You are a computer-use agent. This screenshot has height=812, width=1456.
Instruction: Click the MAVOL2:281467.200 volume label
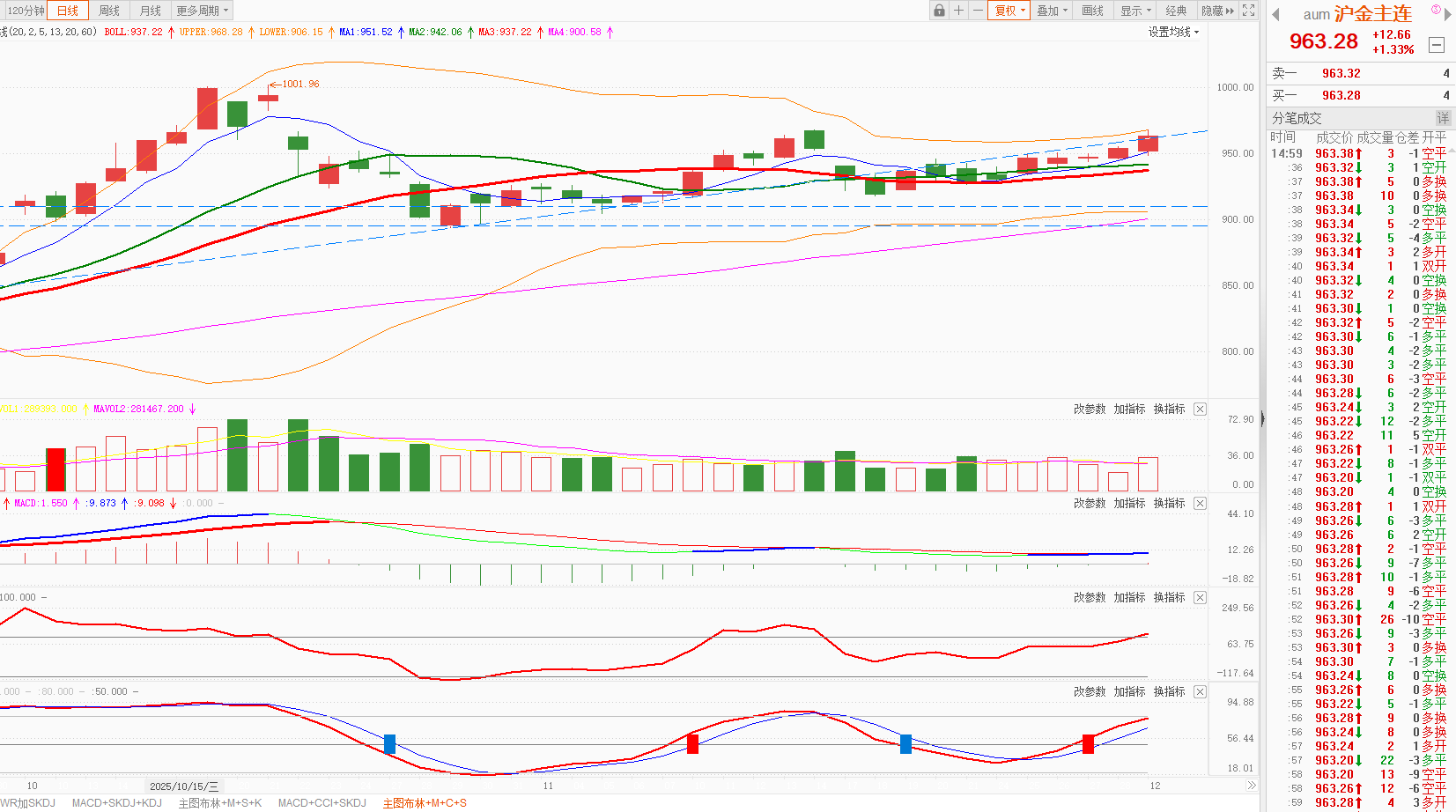138,410
